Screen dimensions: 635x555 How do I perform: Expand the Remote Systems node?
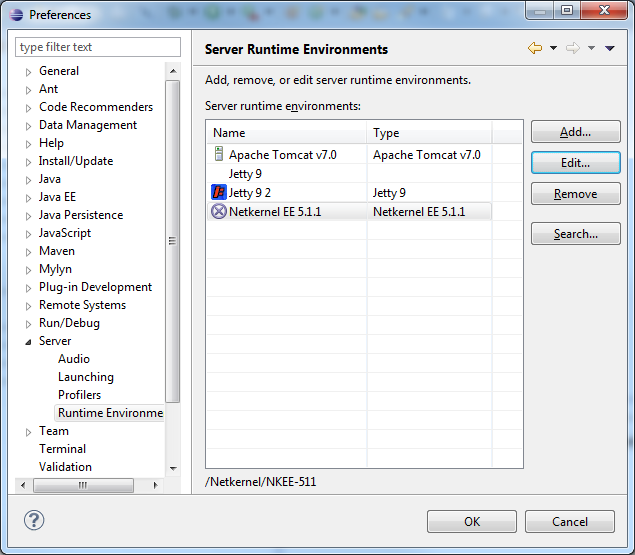pos(28,306)
